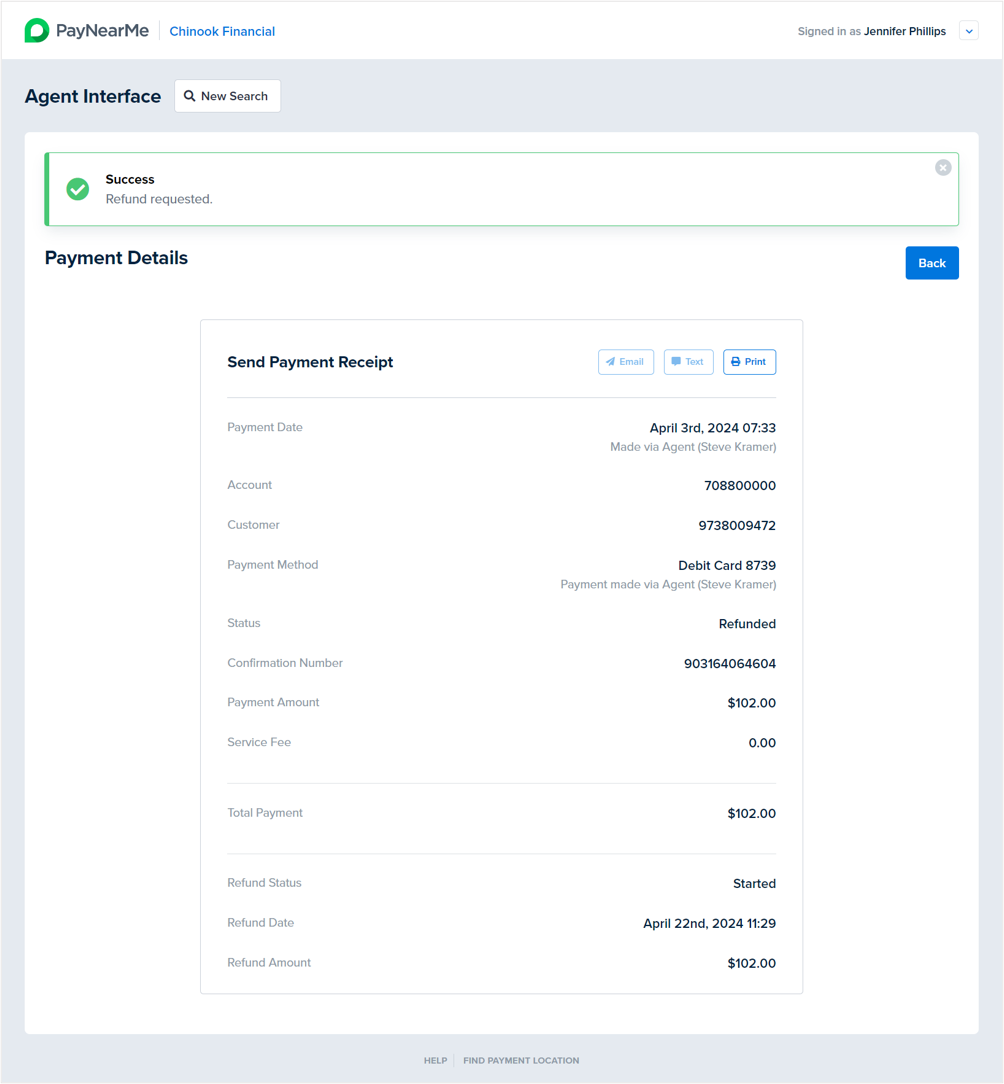Expand the signed-in user dropdown

pos(969,31)
